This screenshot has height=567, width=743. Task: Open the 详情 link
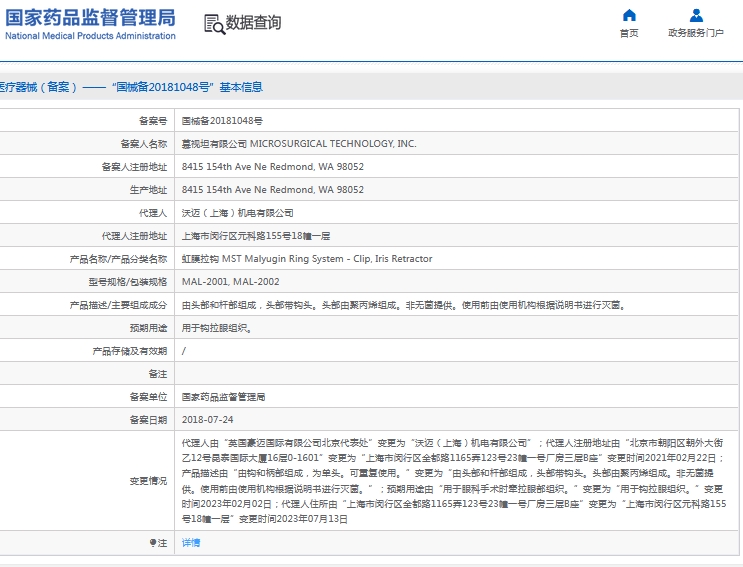pyautogui.click(x=191, y=542)
